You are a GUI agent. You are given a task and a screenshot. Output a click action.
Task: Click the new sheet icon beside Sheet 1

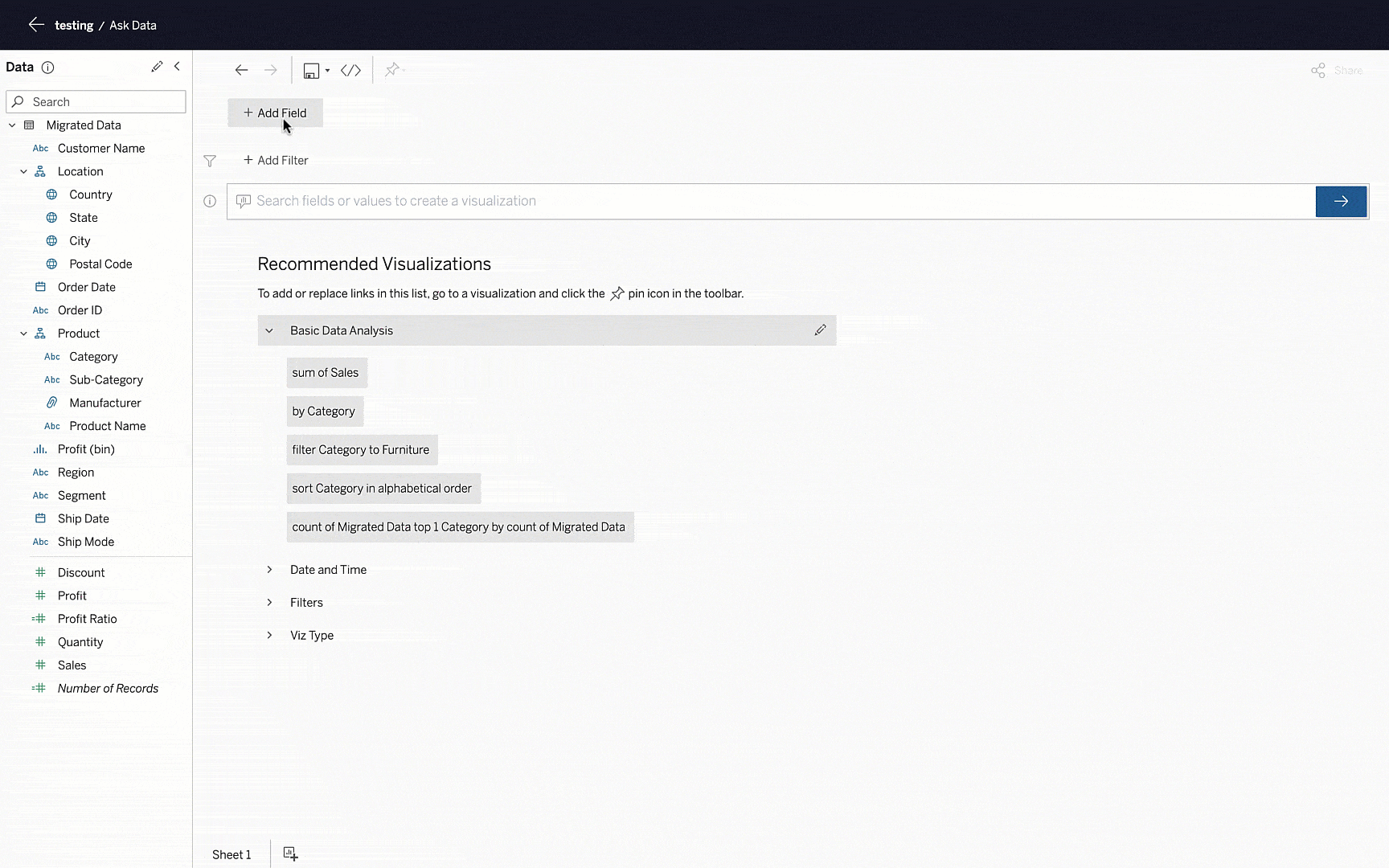click(x=290, y=854)
